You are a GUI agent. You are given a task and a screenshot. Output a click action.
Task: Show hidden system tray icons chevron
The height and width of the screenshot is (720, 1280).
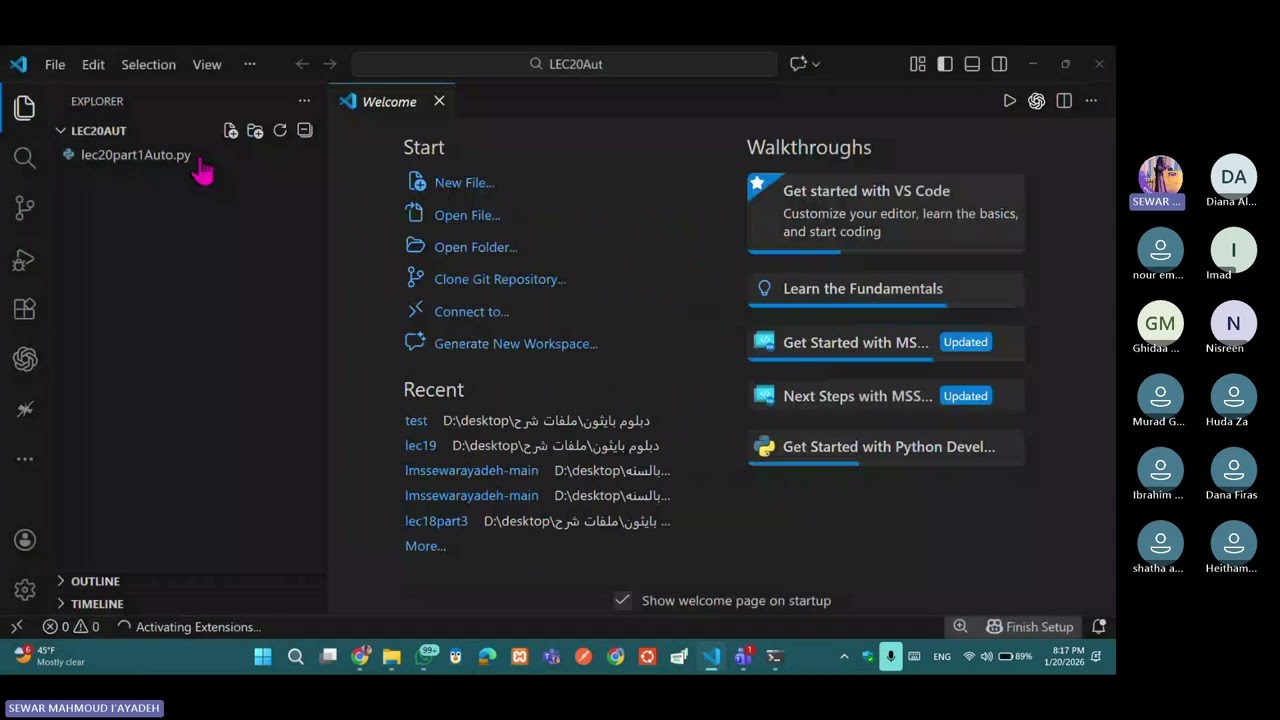[x=844, y=657]
